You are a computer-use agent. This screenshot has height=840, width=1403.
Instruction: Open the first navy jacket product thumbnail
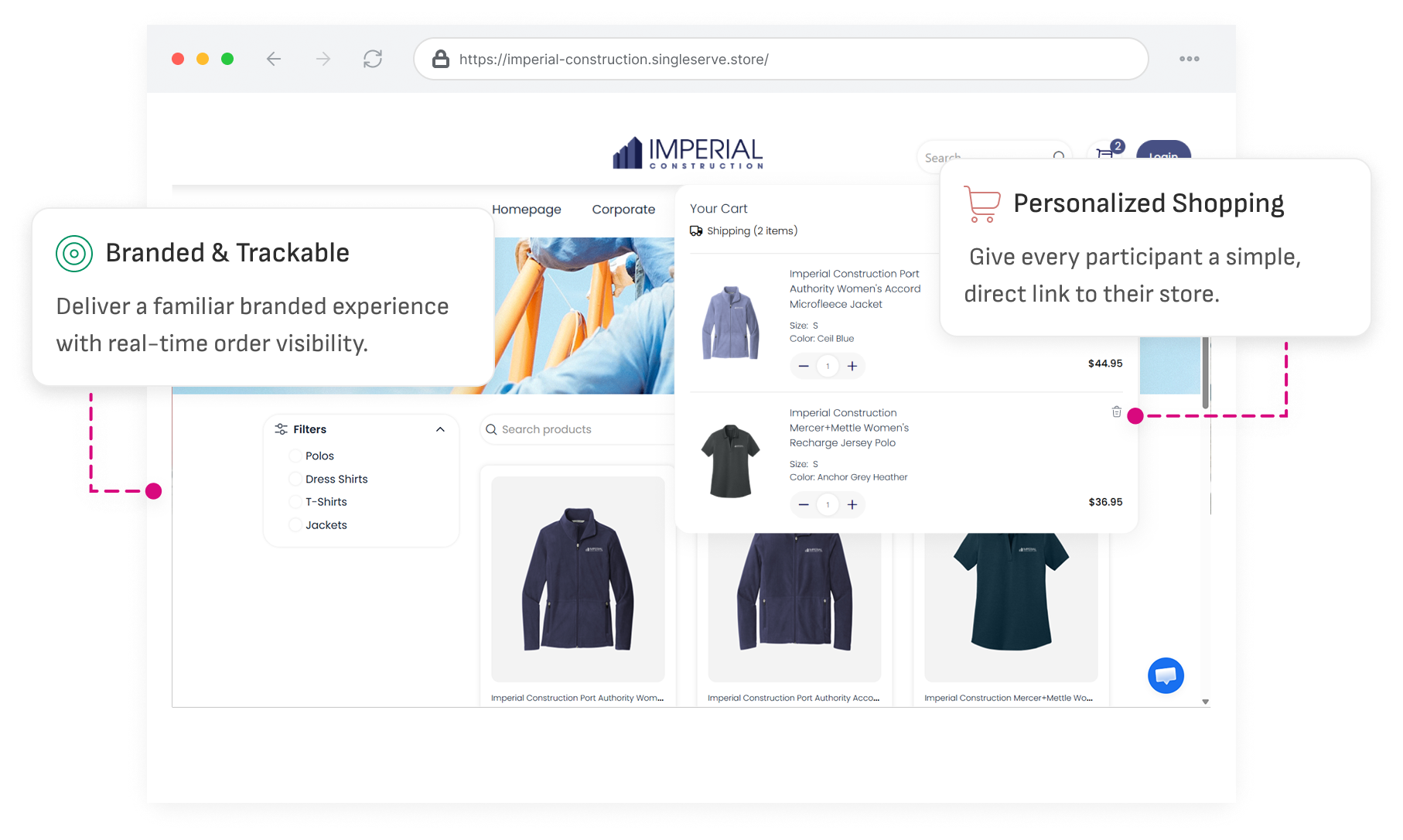click(578, 579)
